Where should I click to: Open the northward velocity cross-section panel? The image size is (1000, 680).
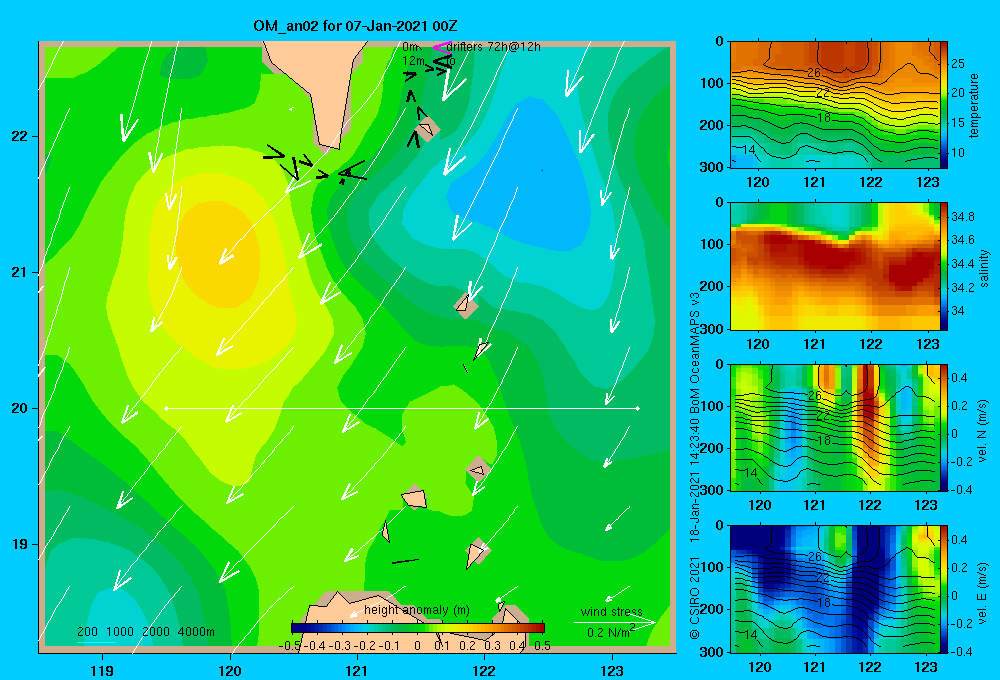[x=835, y=427]
